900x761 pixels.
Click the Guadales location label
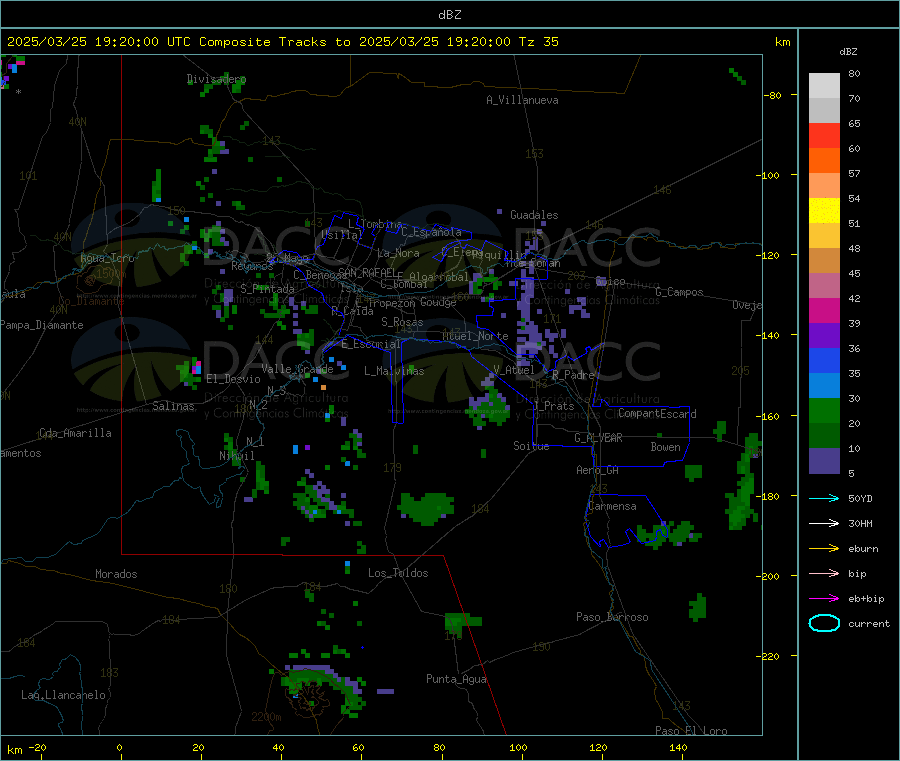point(534,215)
